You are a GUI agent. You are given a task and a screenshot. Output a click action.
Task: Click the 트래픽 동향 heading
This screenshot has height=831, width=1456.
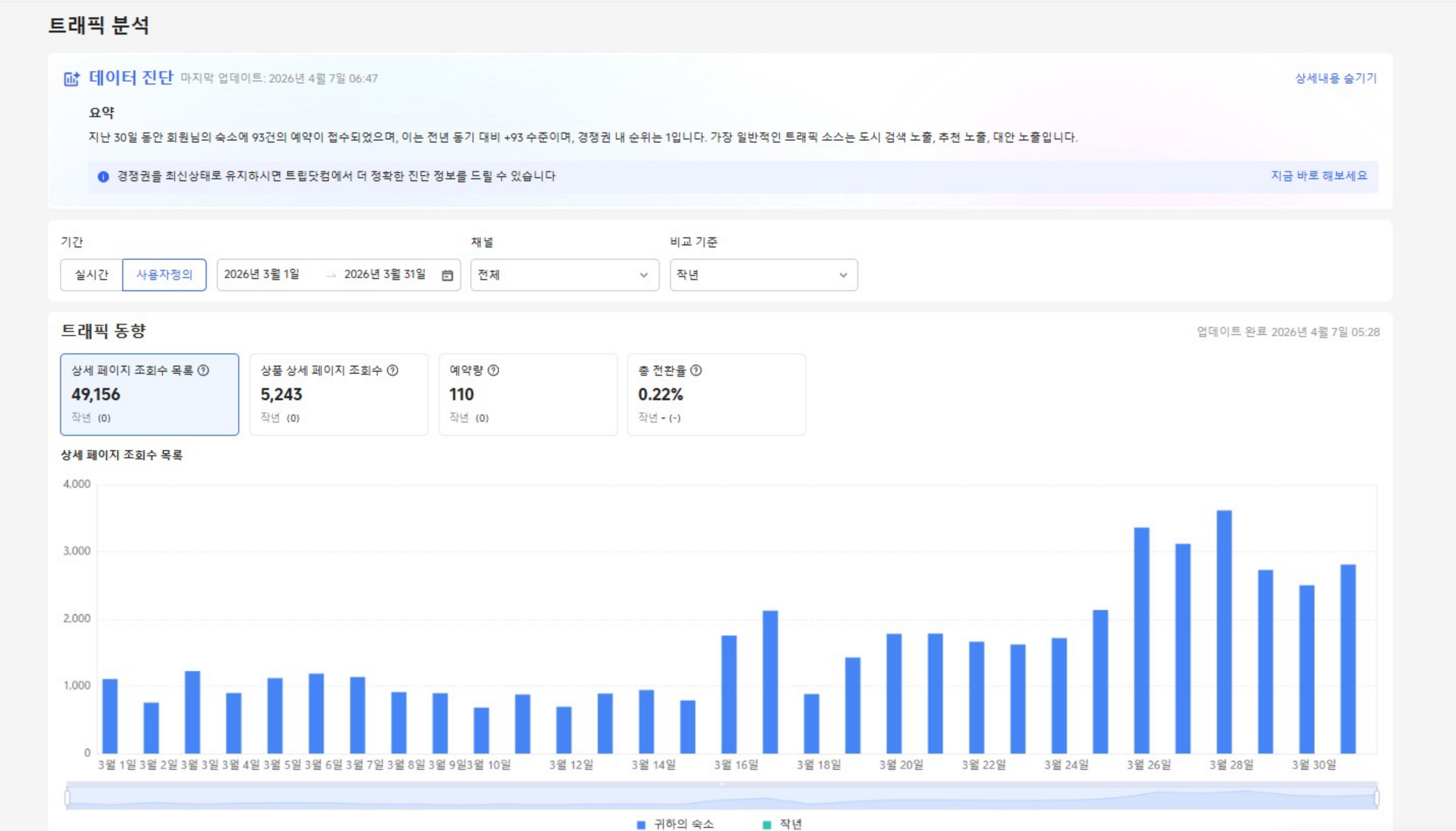[103, 330]
